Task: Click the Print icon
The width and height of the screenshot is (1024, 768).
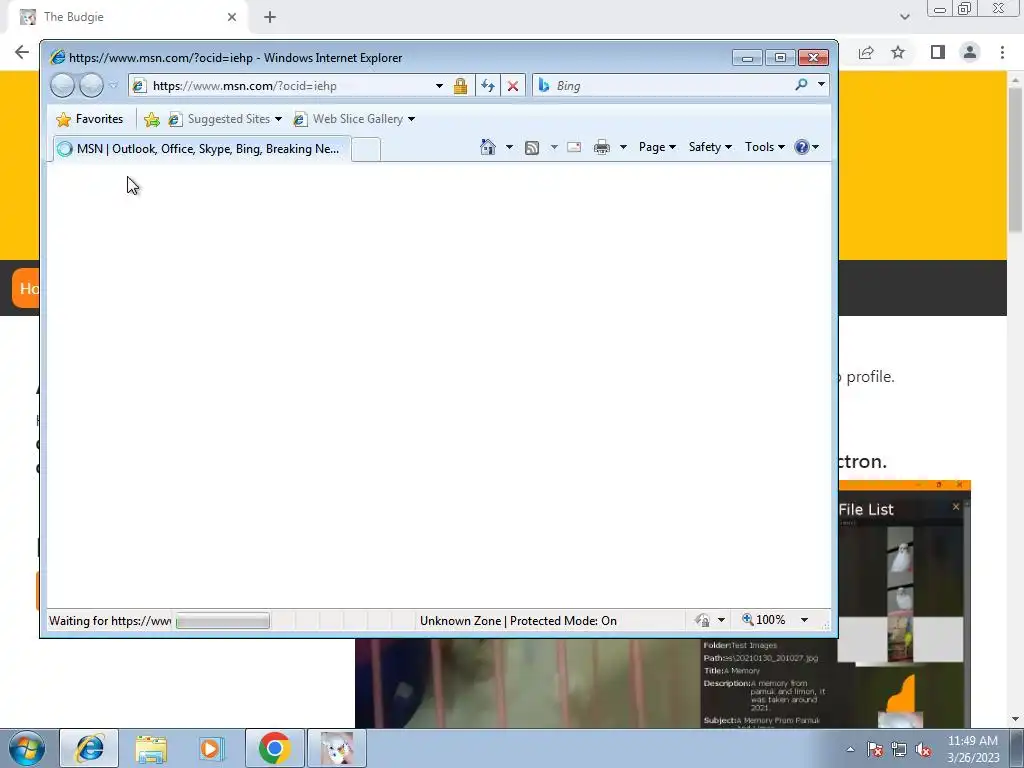Action: pyautogui.click(x=601, y=148)
